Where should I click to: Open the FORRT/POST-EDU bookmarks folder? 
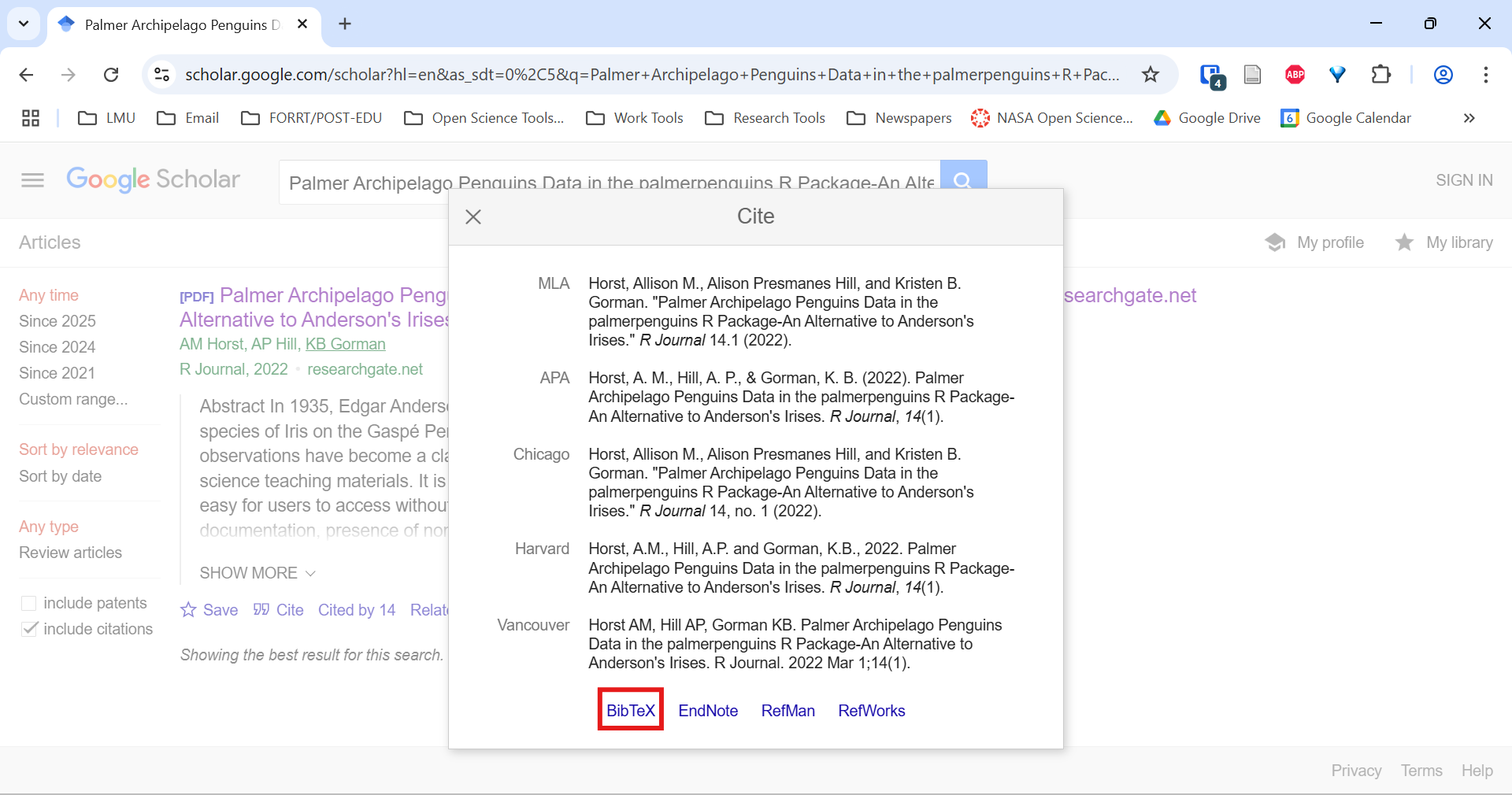coord(311,118)
